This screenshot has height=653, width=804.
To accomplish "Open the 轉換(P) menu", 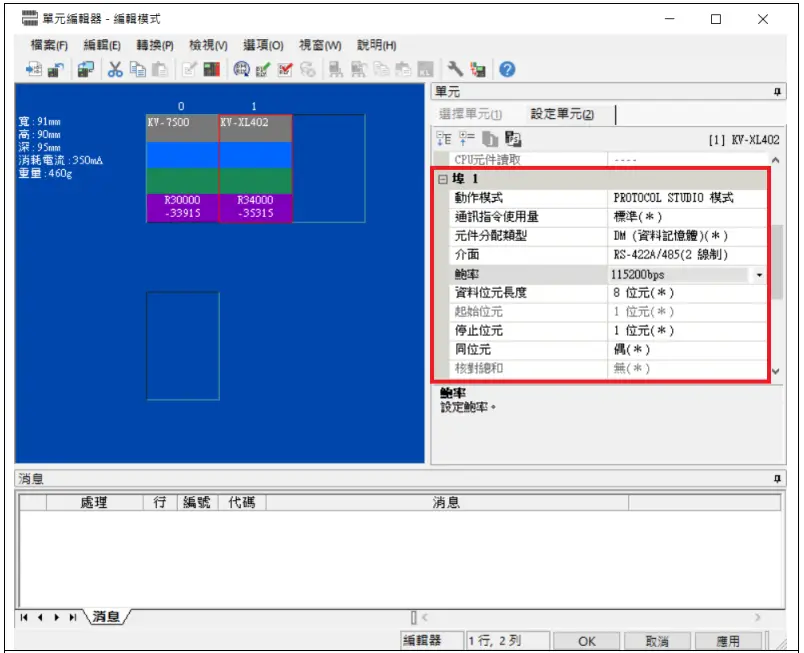I will click(x=154, y=45).
